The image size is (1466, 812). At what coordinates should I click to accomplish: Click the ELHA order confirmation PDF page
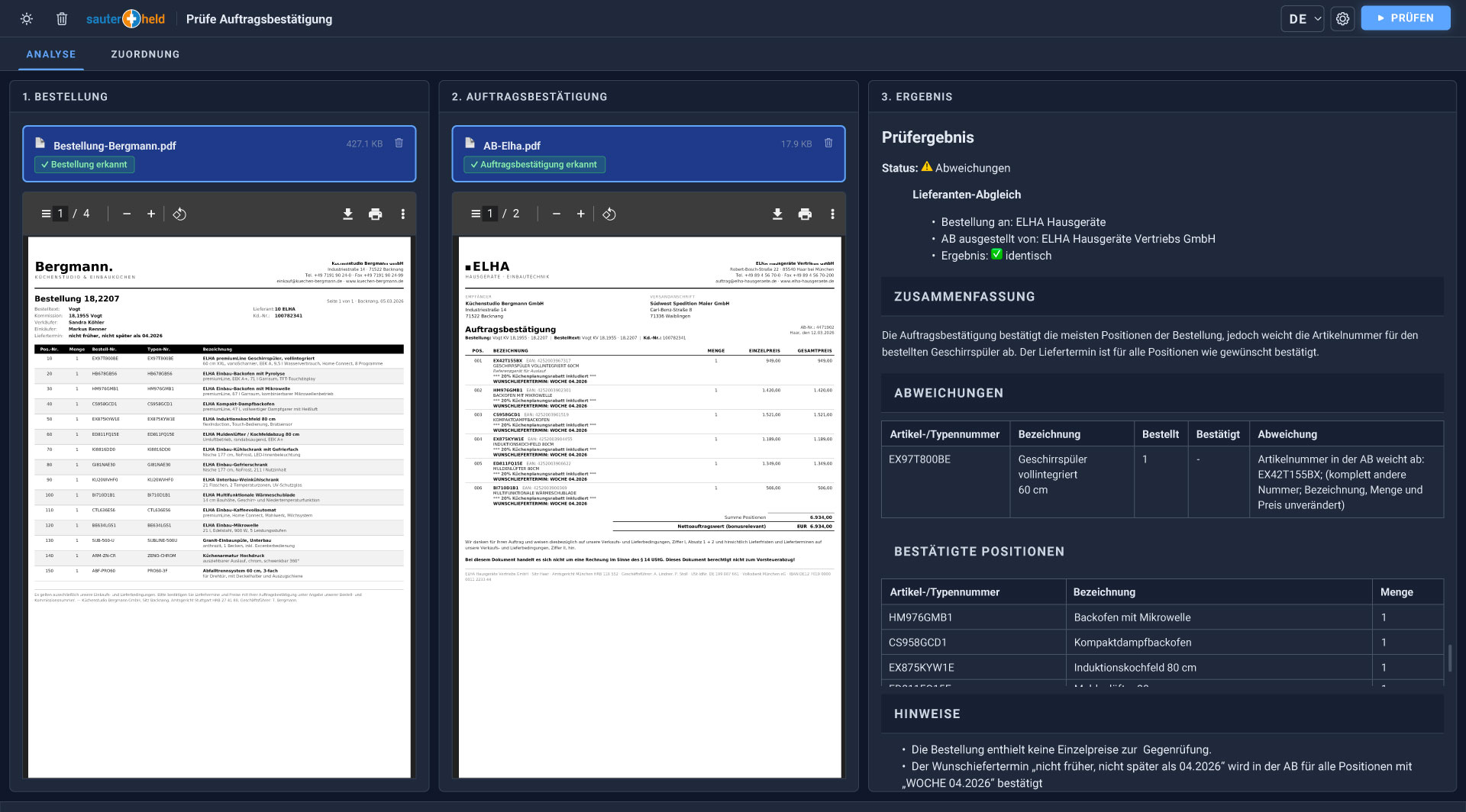click(x=650, y=507)
